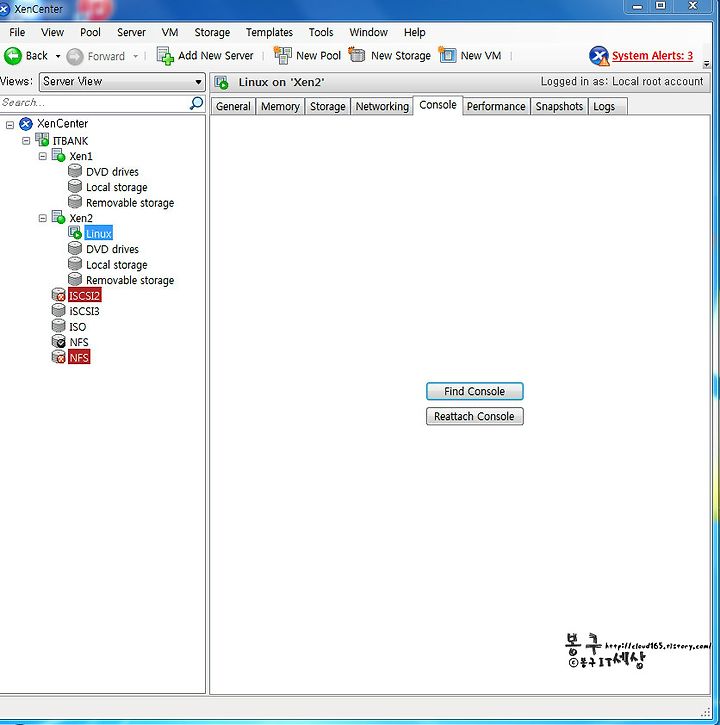Image resolution: width=720 pixels, height=725 pixels.
Task: Open the View menu
Action: tap(52, 32)
